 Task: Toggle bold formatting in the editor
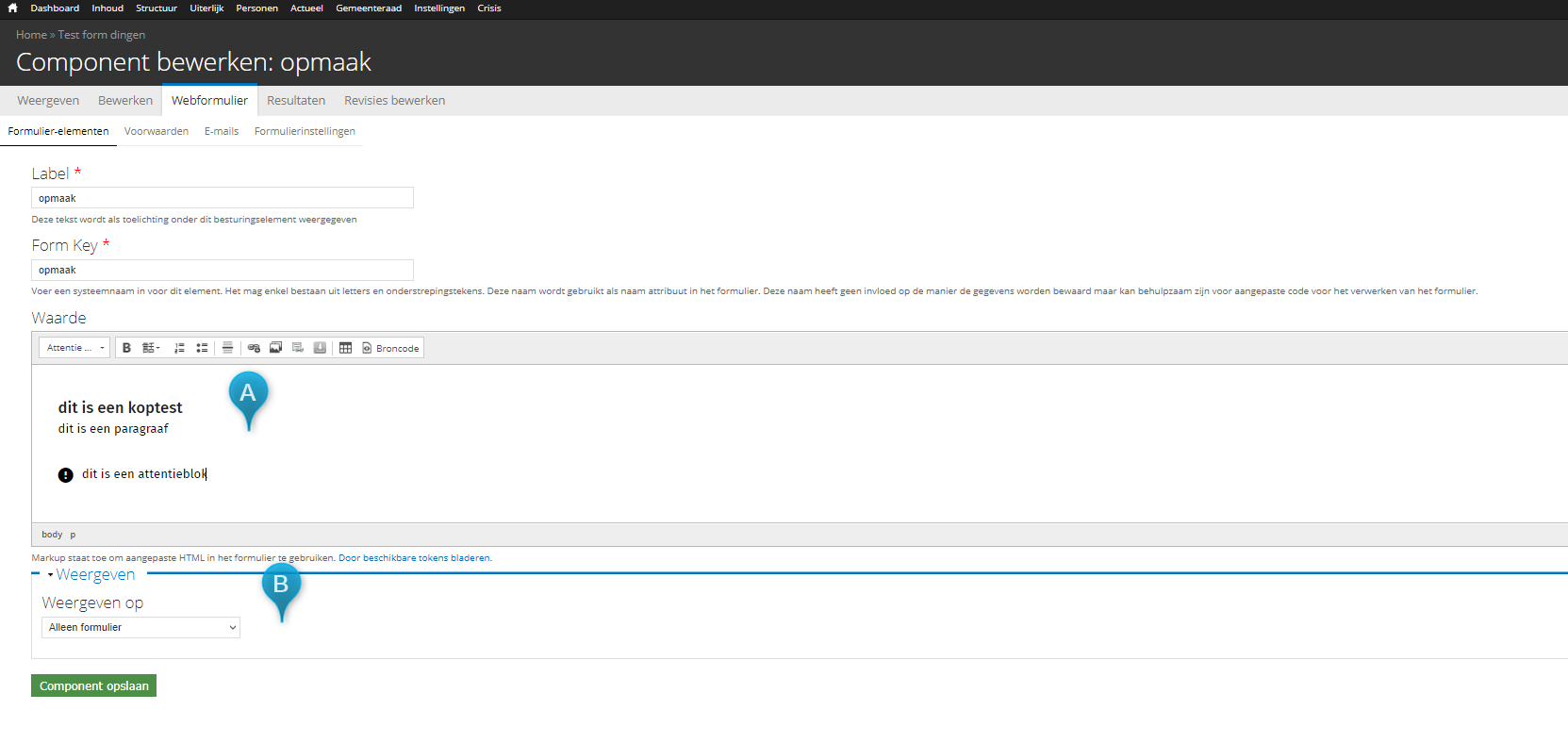[x=126, y=348]
